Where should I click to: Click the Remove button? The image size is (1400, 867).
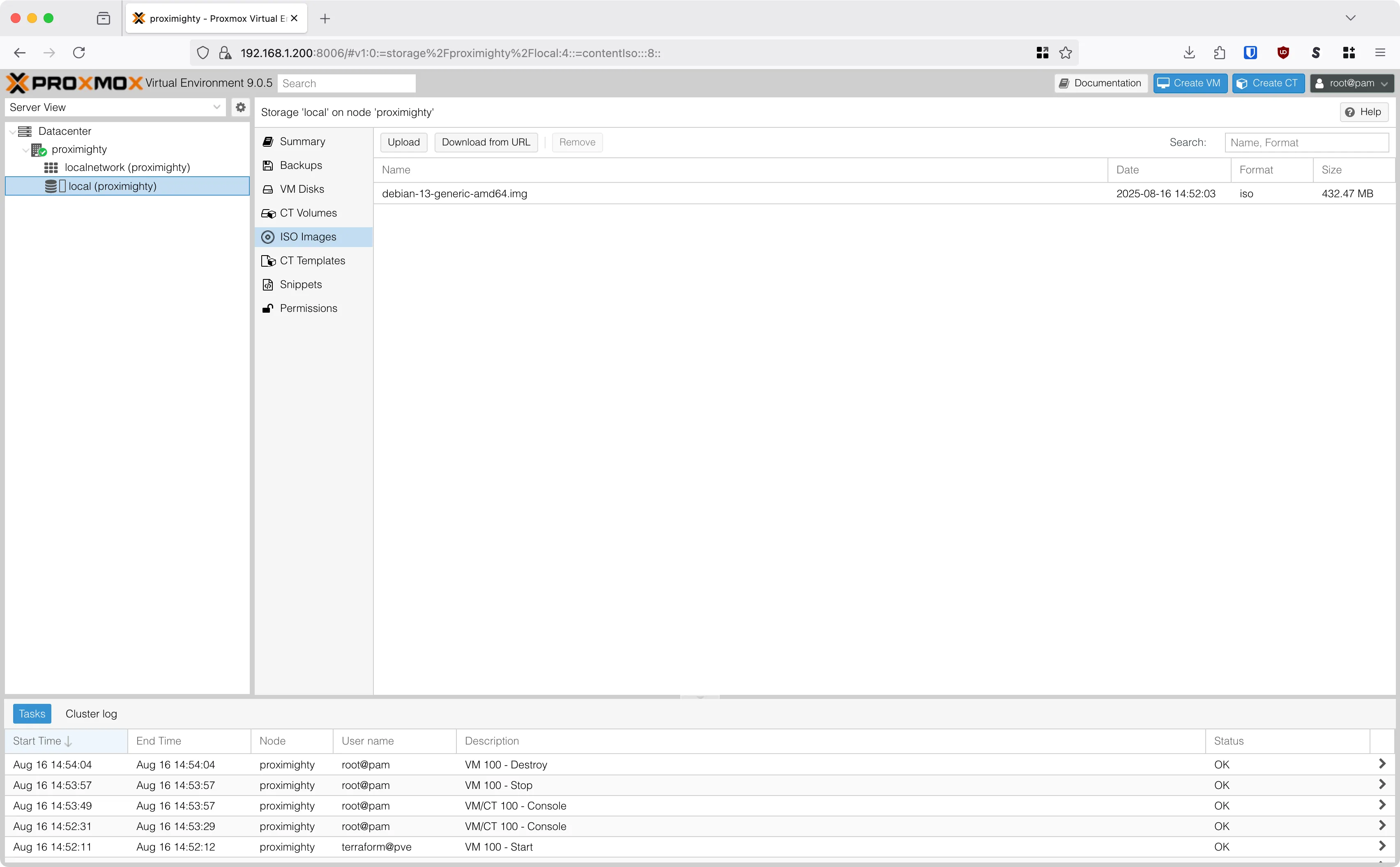(x=577, y=142)
